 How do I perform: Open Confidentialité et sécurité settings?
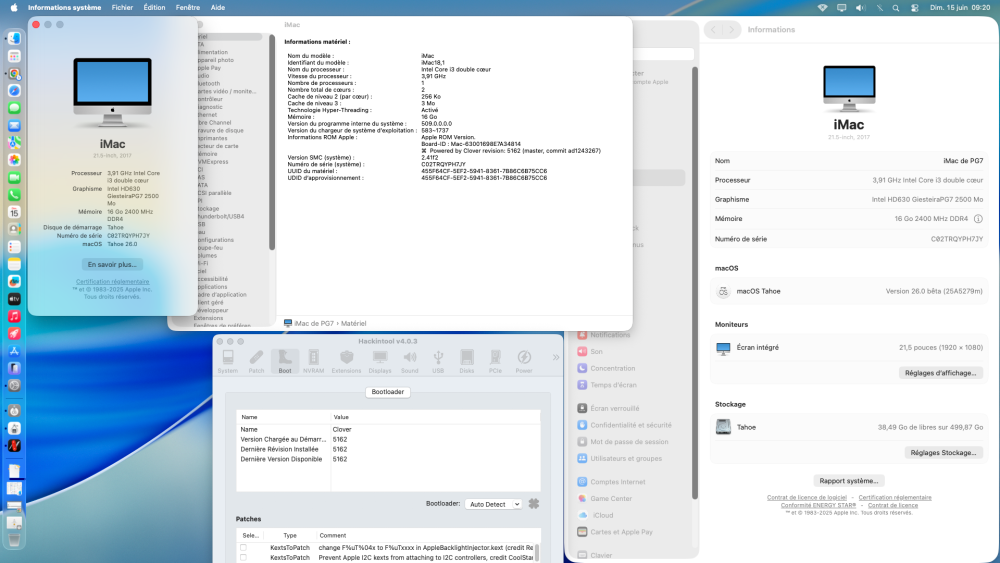(624, 425)
